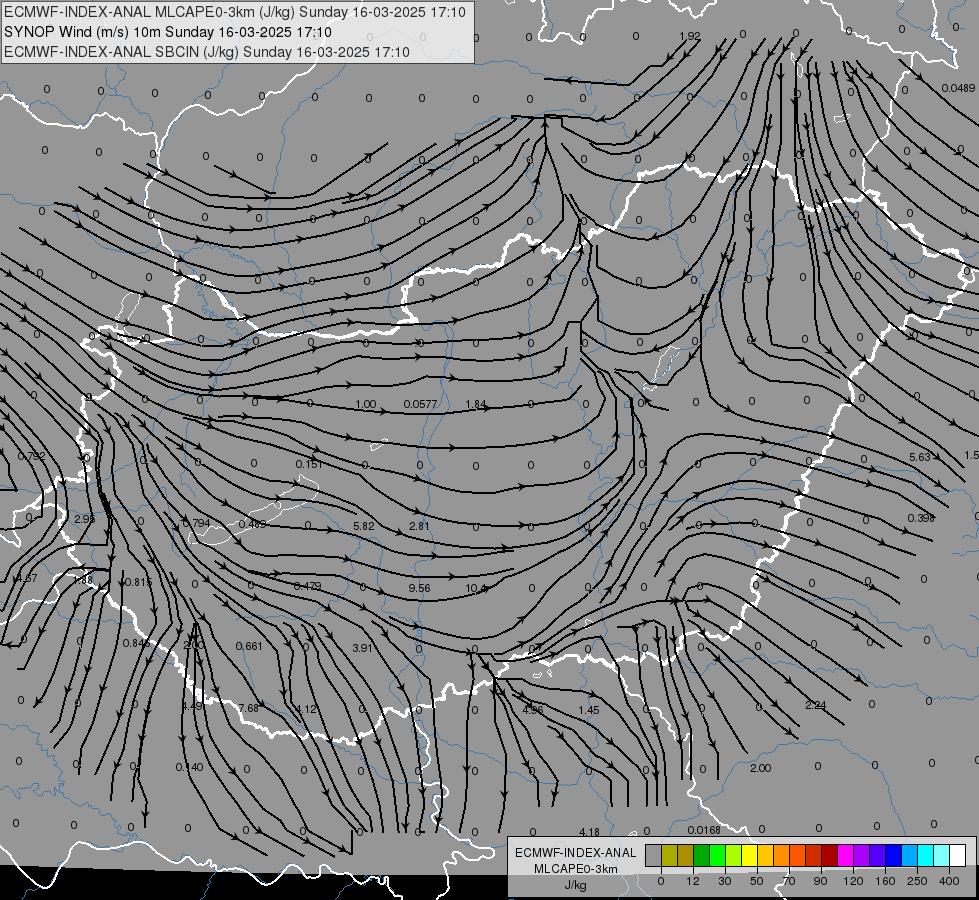Select the dark green legend swatch
This screenshot has width=979, height=900.
[x=701, y=856]
